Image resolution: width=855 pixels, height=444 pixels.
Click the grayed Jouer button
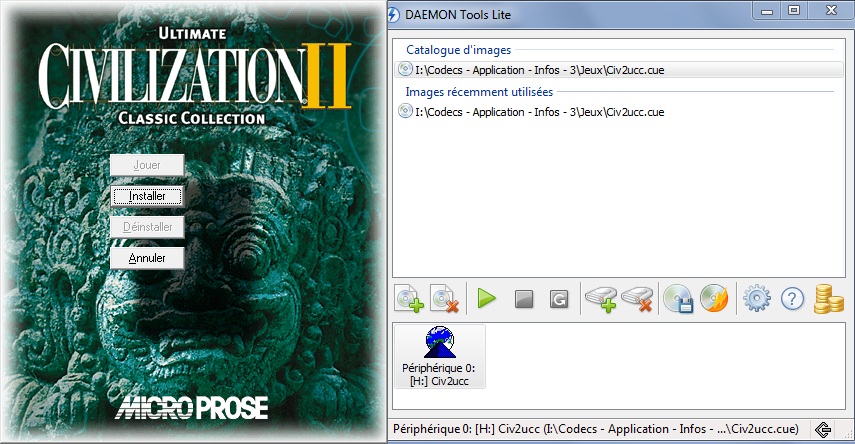click(147, 165)
